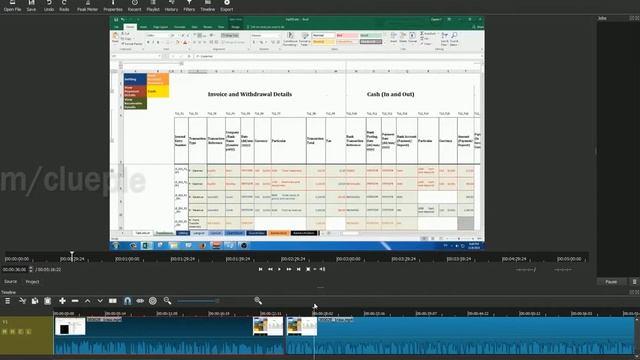This screenshot has height=360, width=640.
Task: Copy the selected timeline clip
Action: (x=35, y=301)
